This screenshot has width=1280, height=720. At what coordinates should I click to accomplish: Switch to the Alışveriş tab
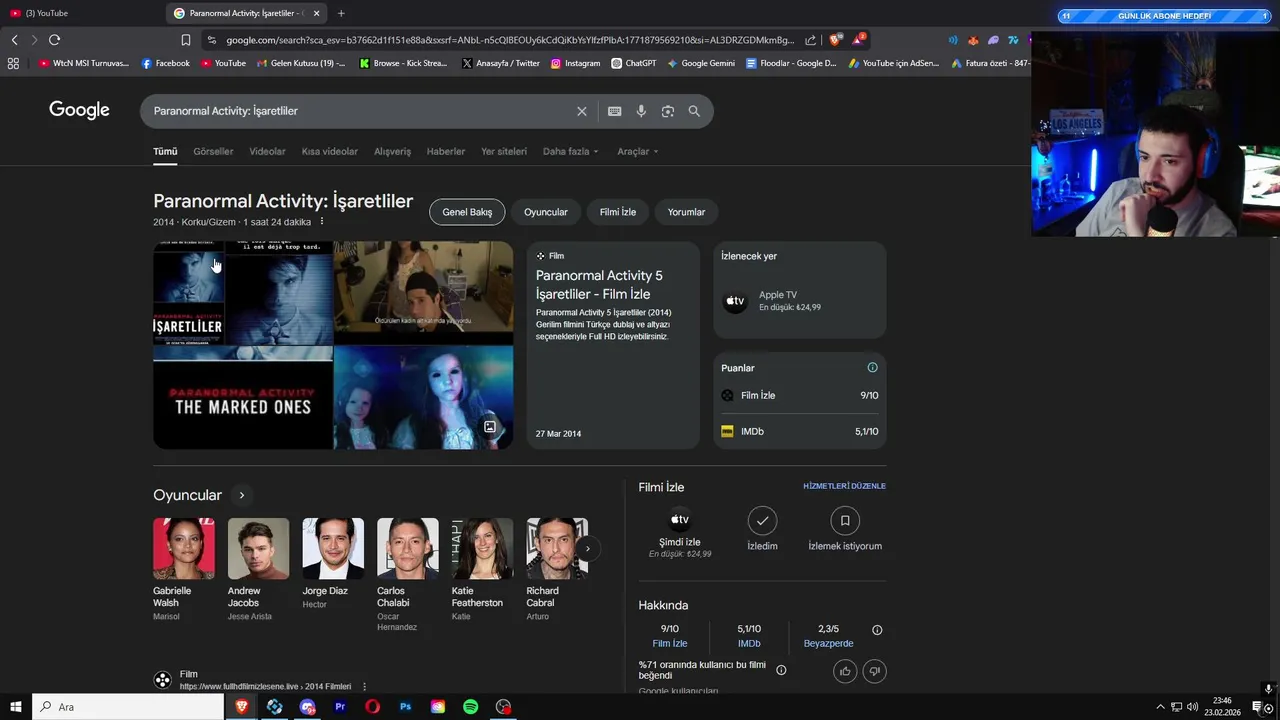pyautogui.click(x=392, y=152)
